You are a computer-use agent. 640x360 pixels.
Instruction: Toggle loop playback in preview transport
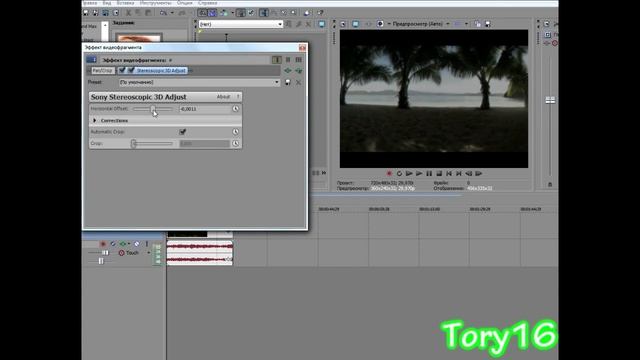(399, 173)
